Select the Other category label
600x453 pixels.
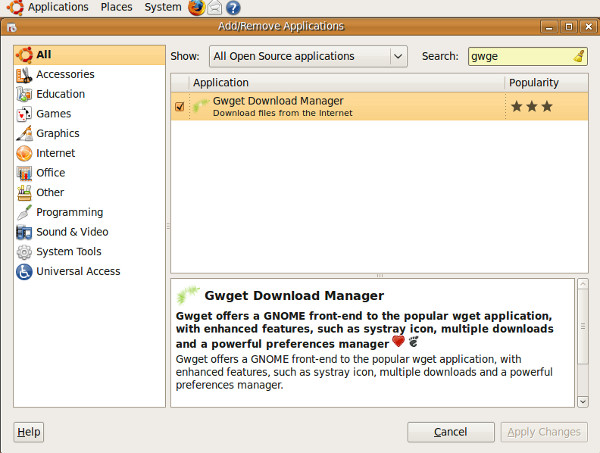coord(50,192)
